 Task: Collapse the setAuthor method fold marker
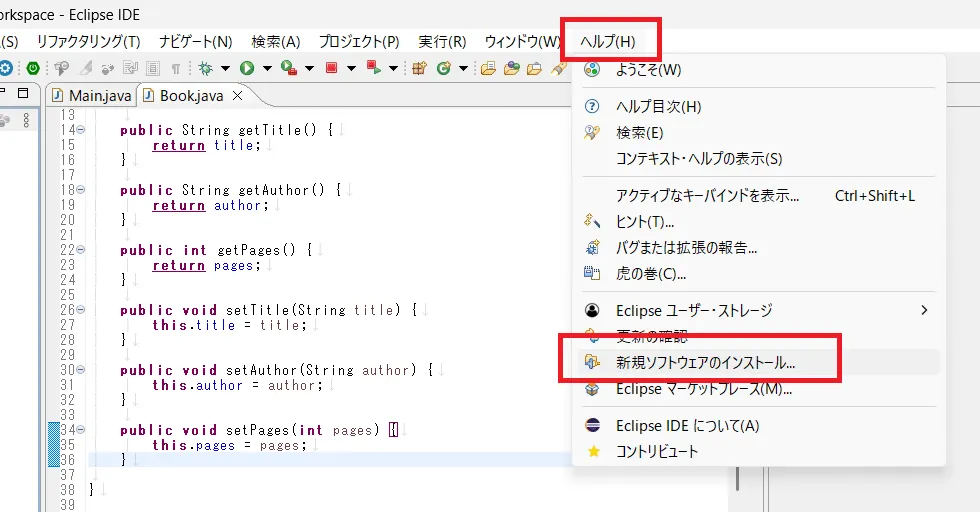click(x=81, y=369)
